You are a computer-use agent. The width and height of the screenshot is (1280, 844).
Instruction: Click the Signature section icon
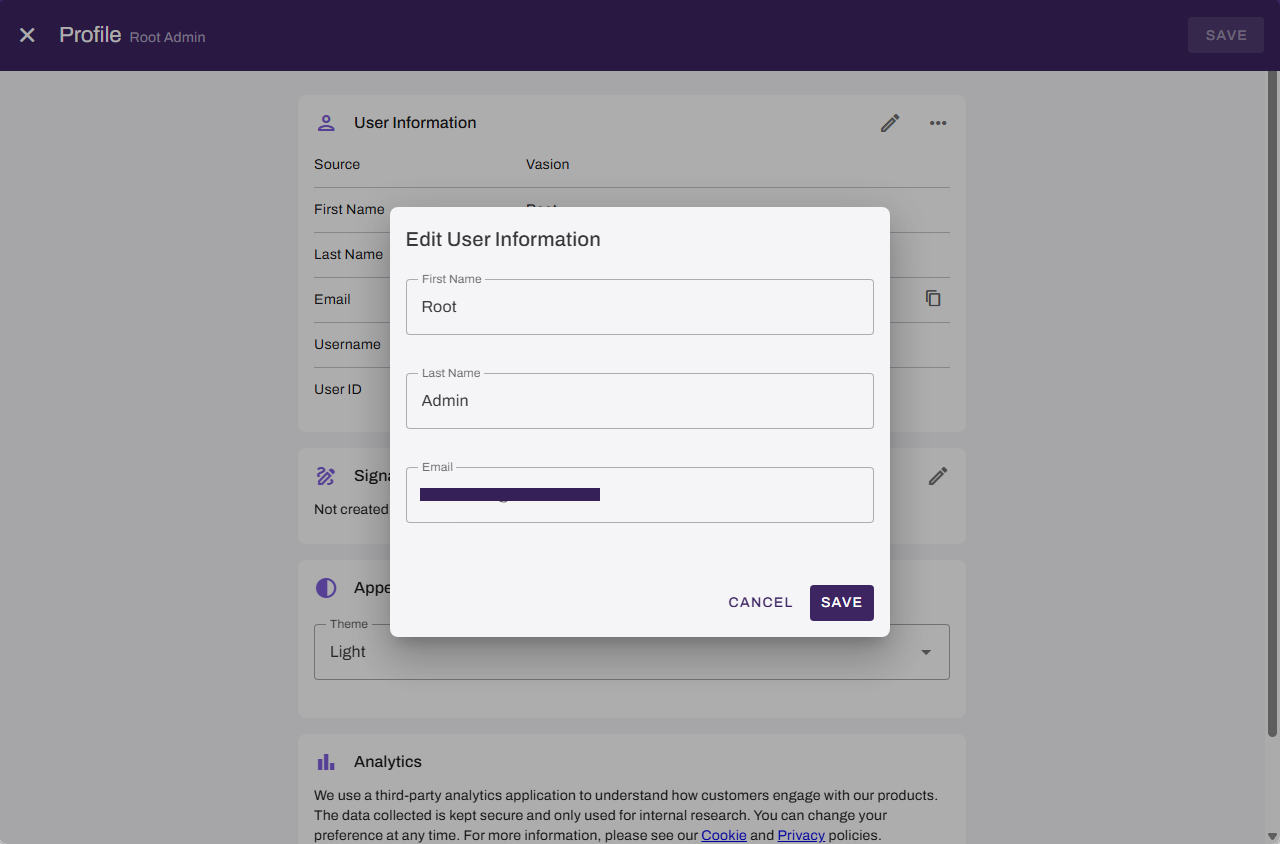pos(326,476)
